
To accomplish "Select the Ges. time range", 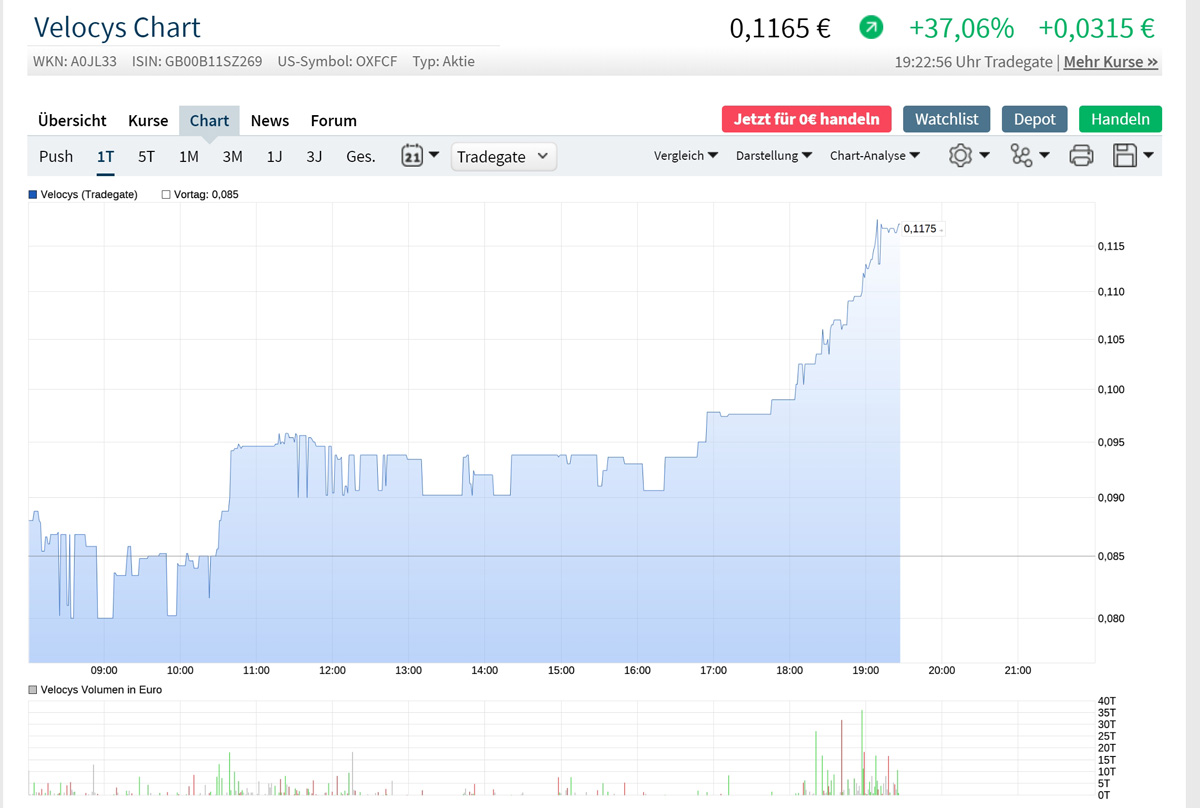I will tap(361, 156).
